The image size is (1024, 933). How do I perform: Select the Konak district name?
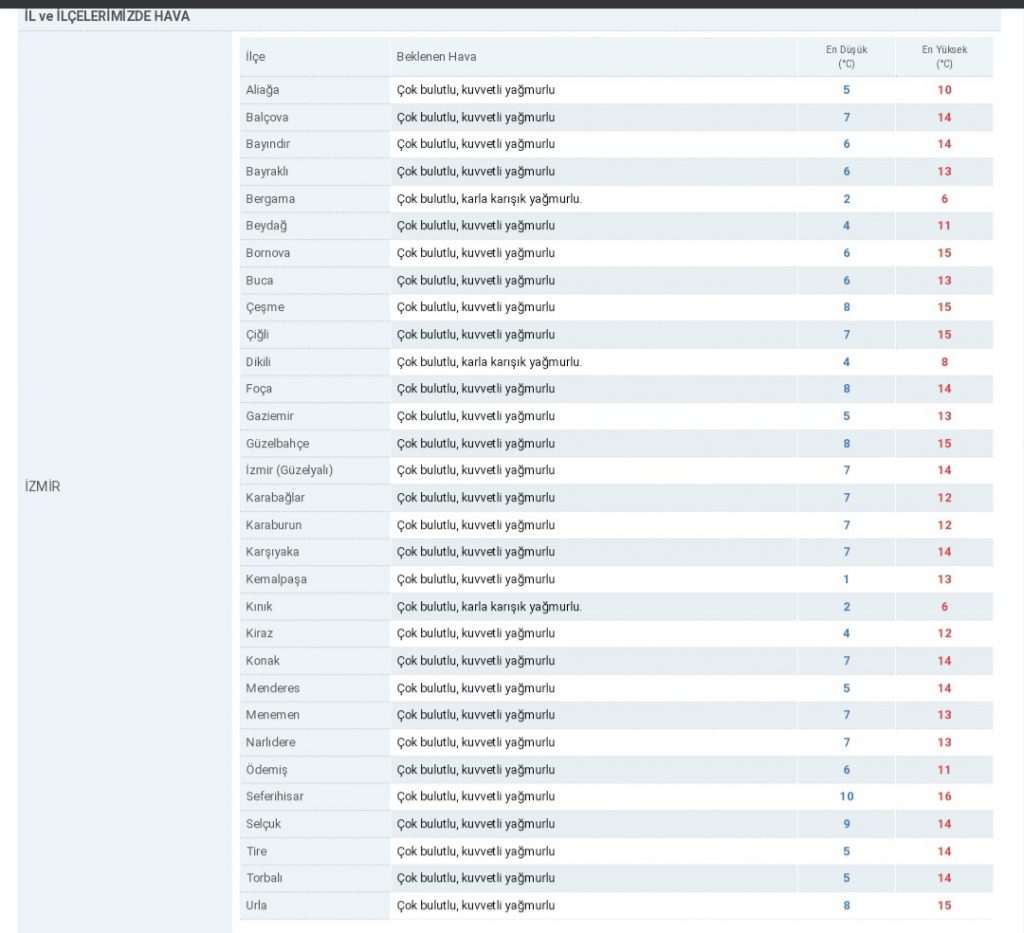tap(263, 661)
